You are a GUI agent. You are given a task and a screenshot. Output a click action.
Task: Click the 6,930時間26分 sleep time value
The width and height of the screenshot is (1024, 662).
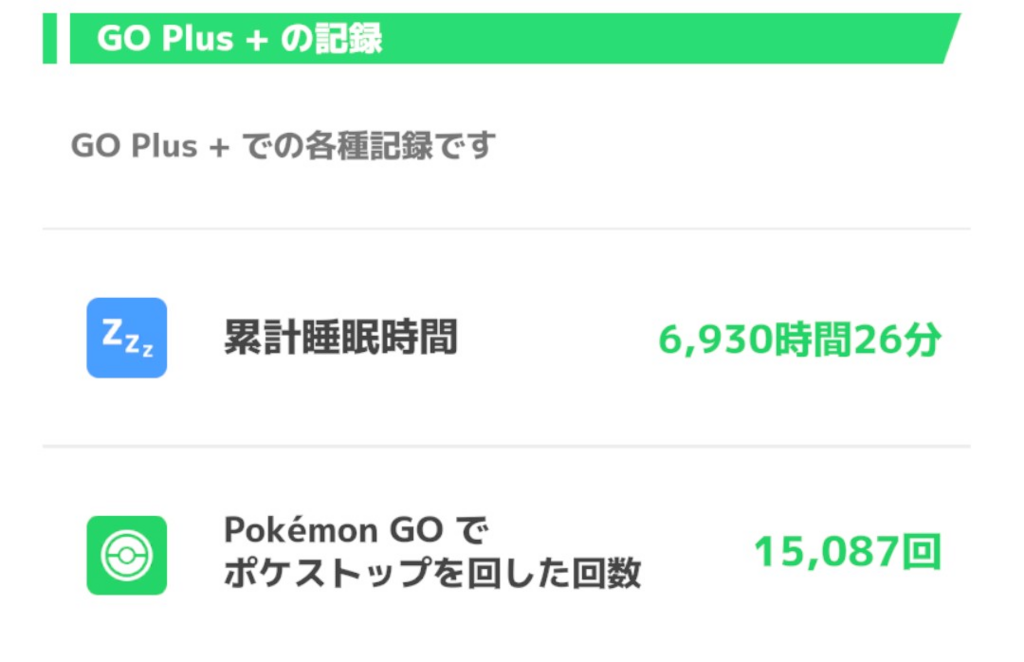(x=799, y=340)
